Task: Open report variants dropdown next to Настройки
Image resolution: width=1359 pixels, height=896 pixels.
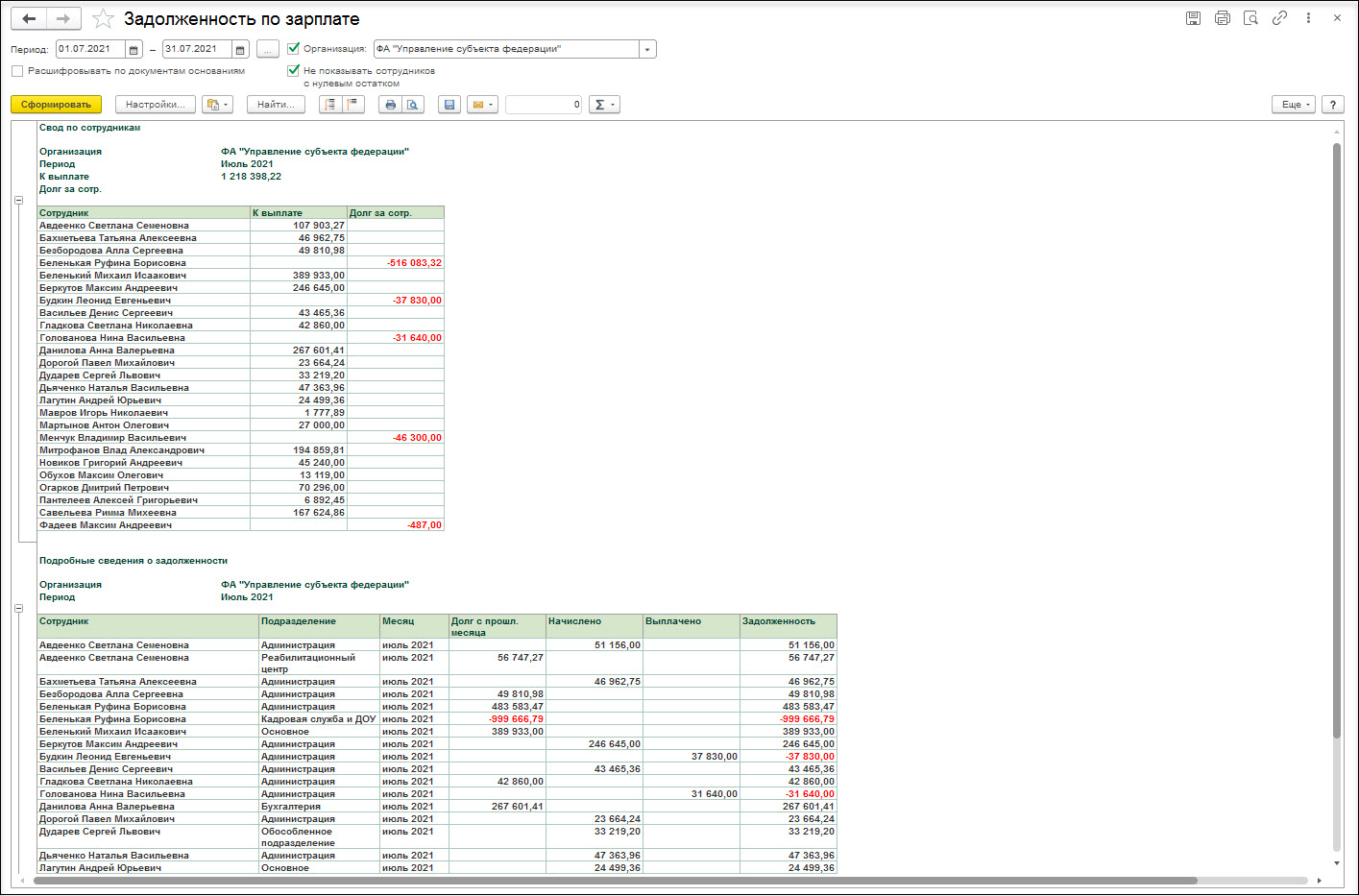Action: [217, 105]
